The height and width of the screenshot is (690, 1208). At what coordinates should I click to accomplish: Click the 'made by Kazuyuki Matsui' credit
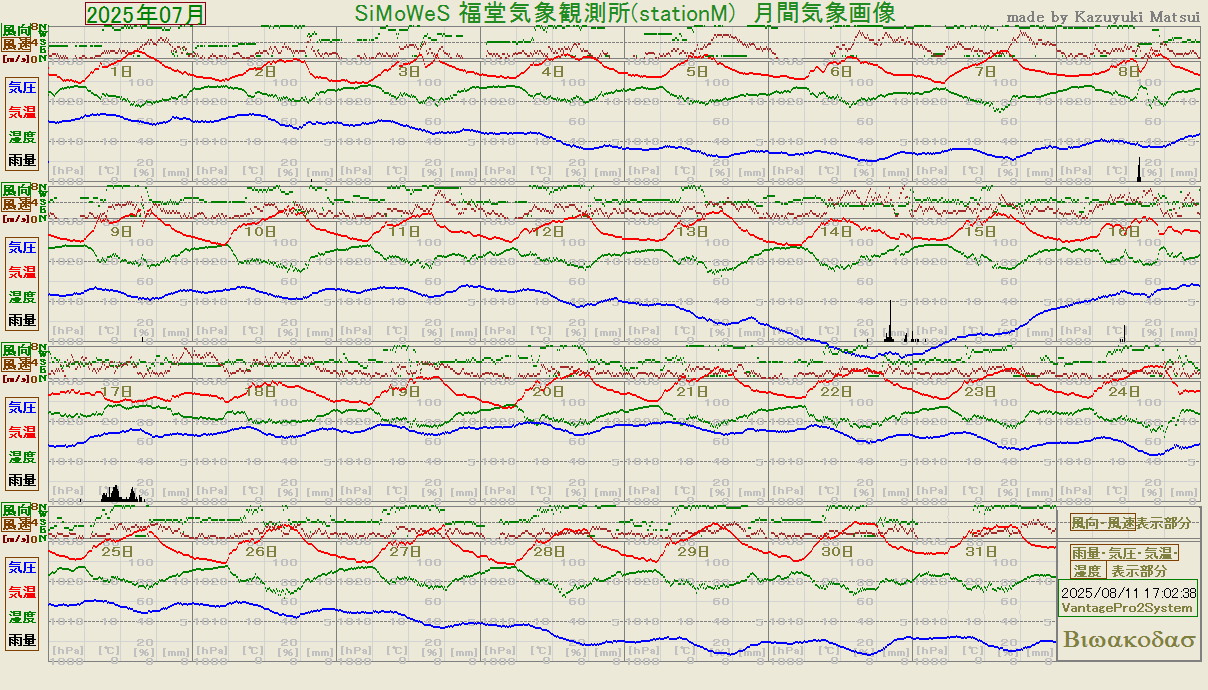click(1102, 16)
